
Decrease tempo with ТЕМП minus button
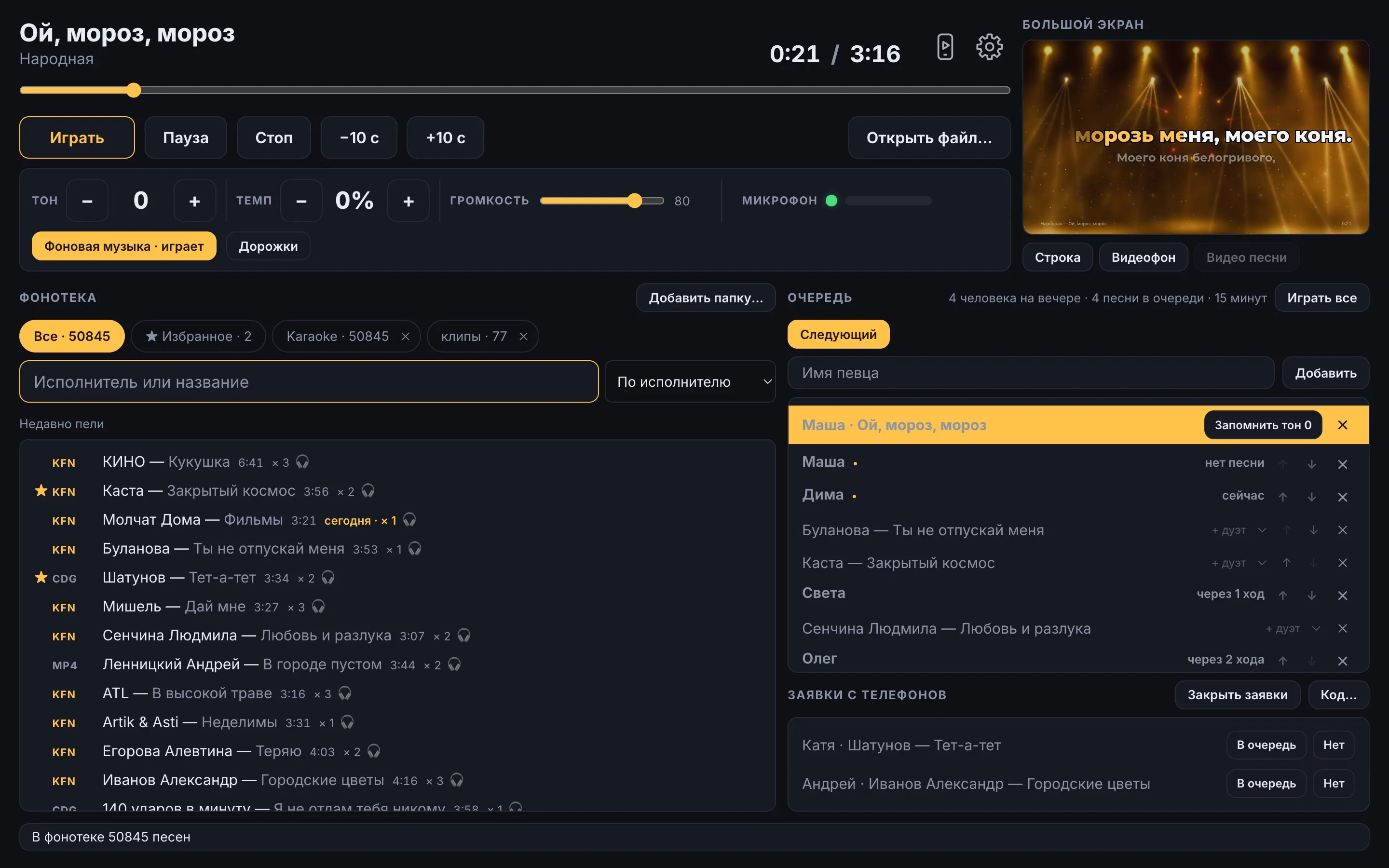click(301, 201)
